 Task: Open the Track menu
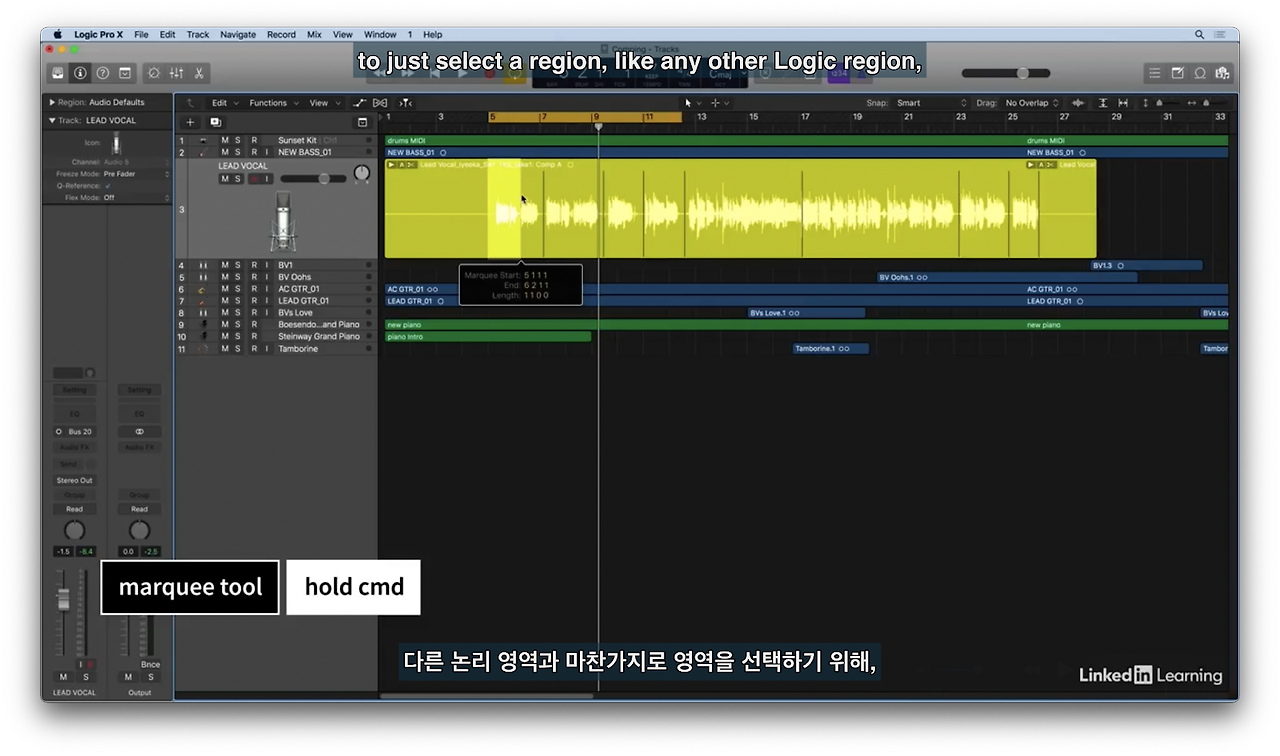pyautogui.click(x=198, y=34)
